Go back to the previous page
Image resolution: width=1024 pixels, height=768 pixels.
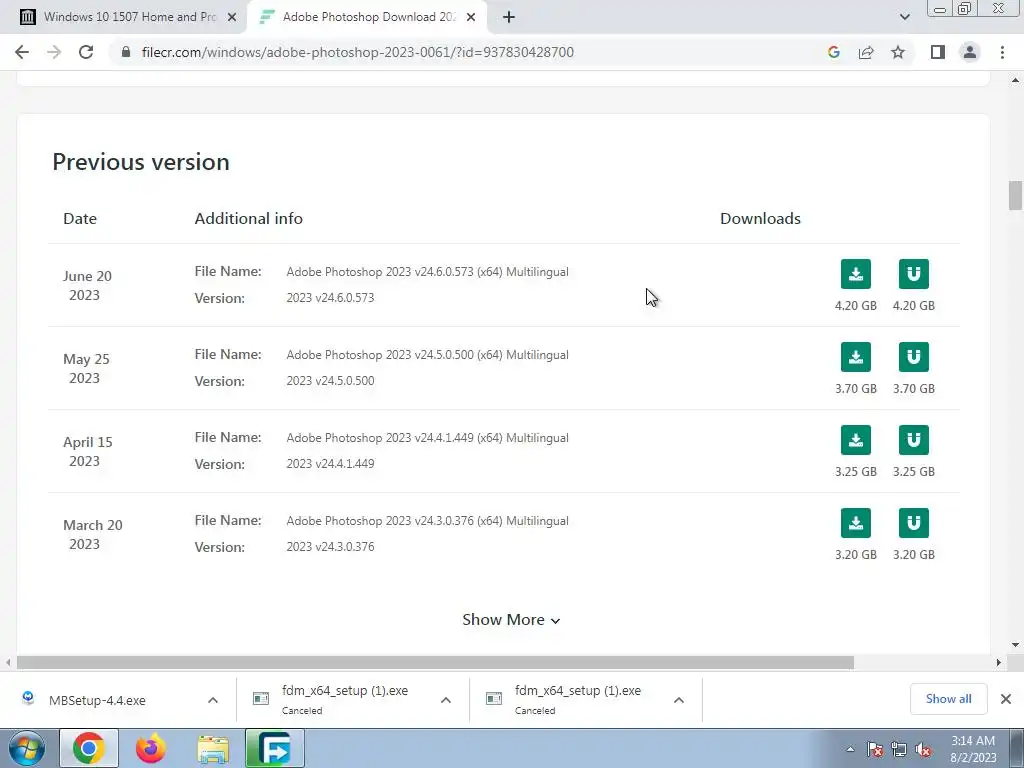[22, 52]
